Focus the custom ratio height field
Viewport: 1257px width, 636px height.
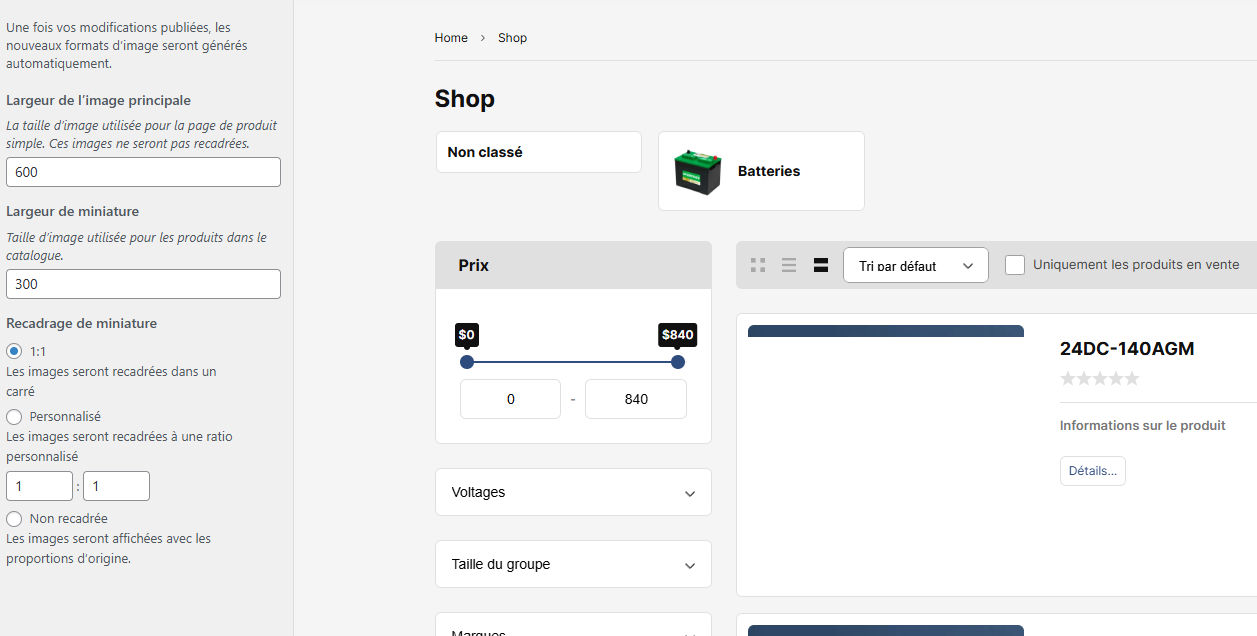pyautogui.click(x=116, y=486)
